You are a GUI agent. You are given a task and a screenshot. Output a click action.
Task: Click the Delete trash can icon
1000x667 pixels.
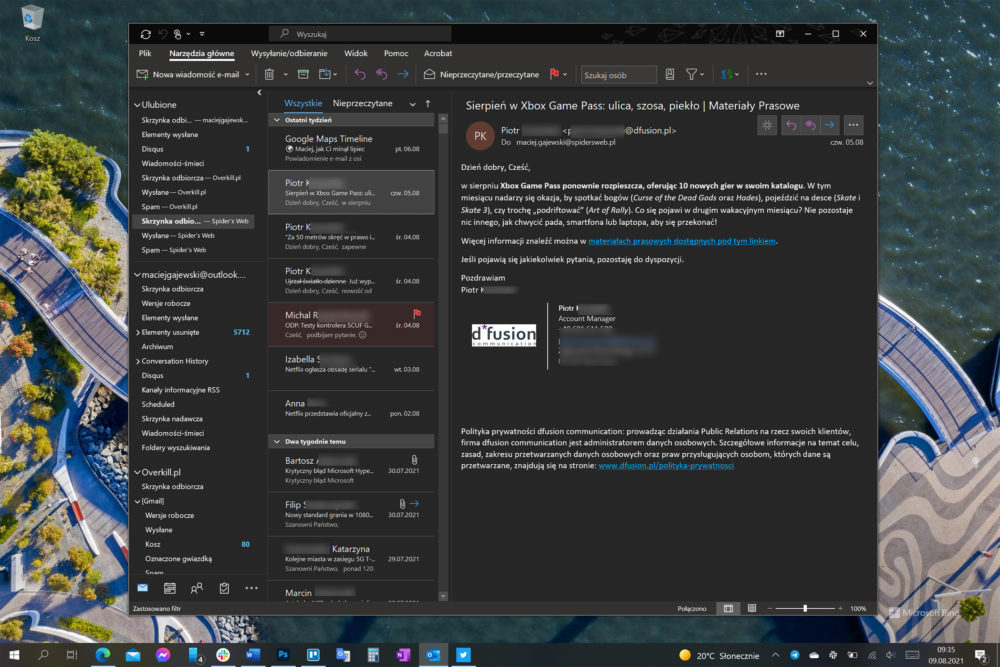coord(269,75)
